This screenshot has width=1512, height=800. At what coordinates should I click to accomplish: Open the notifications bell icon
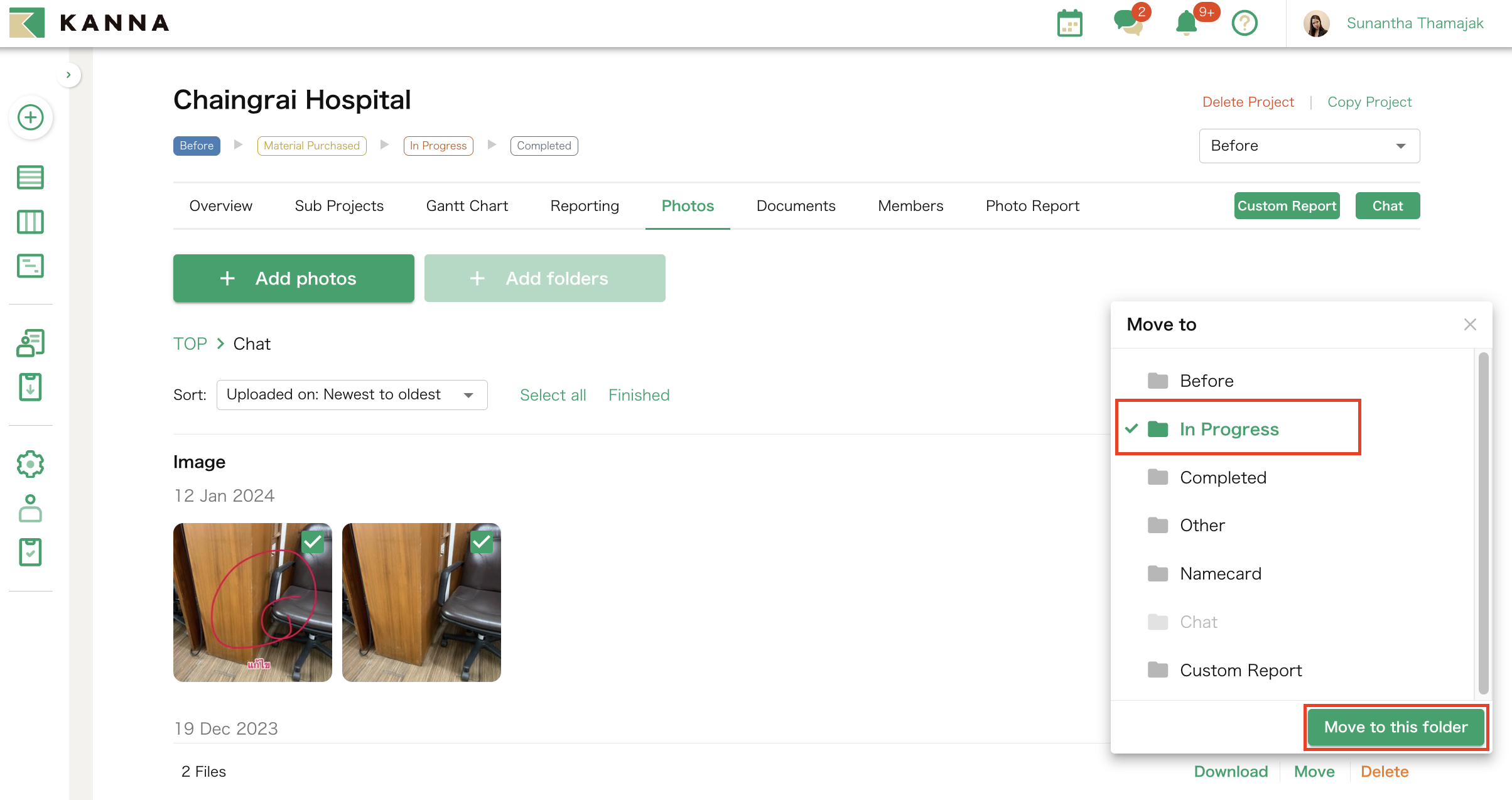[1186, 24]
